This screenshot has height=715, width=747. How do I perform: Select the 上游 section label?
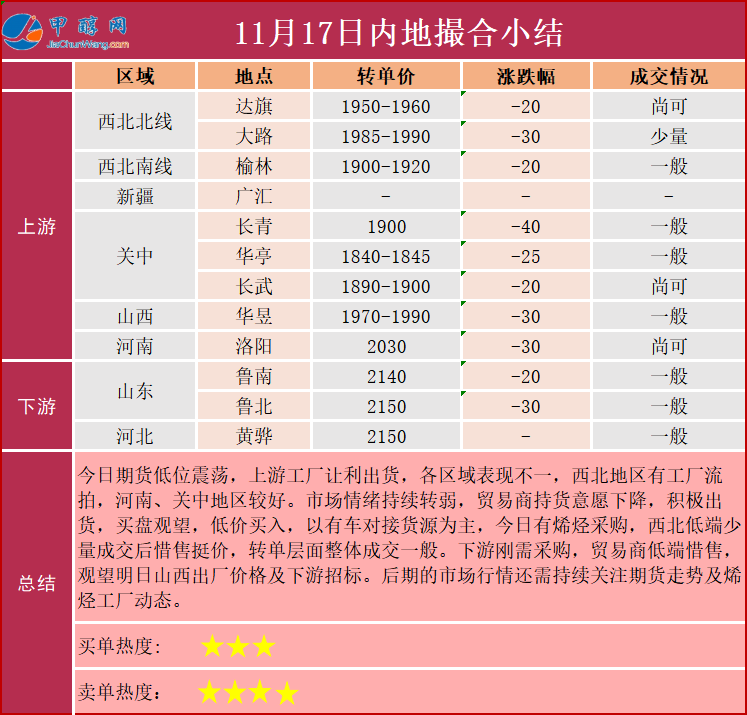[37, 226]
